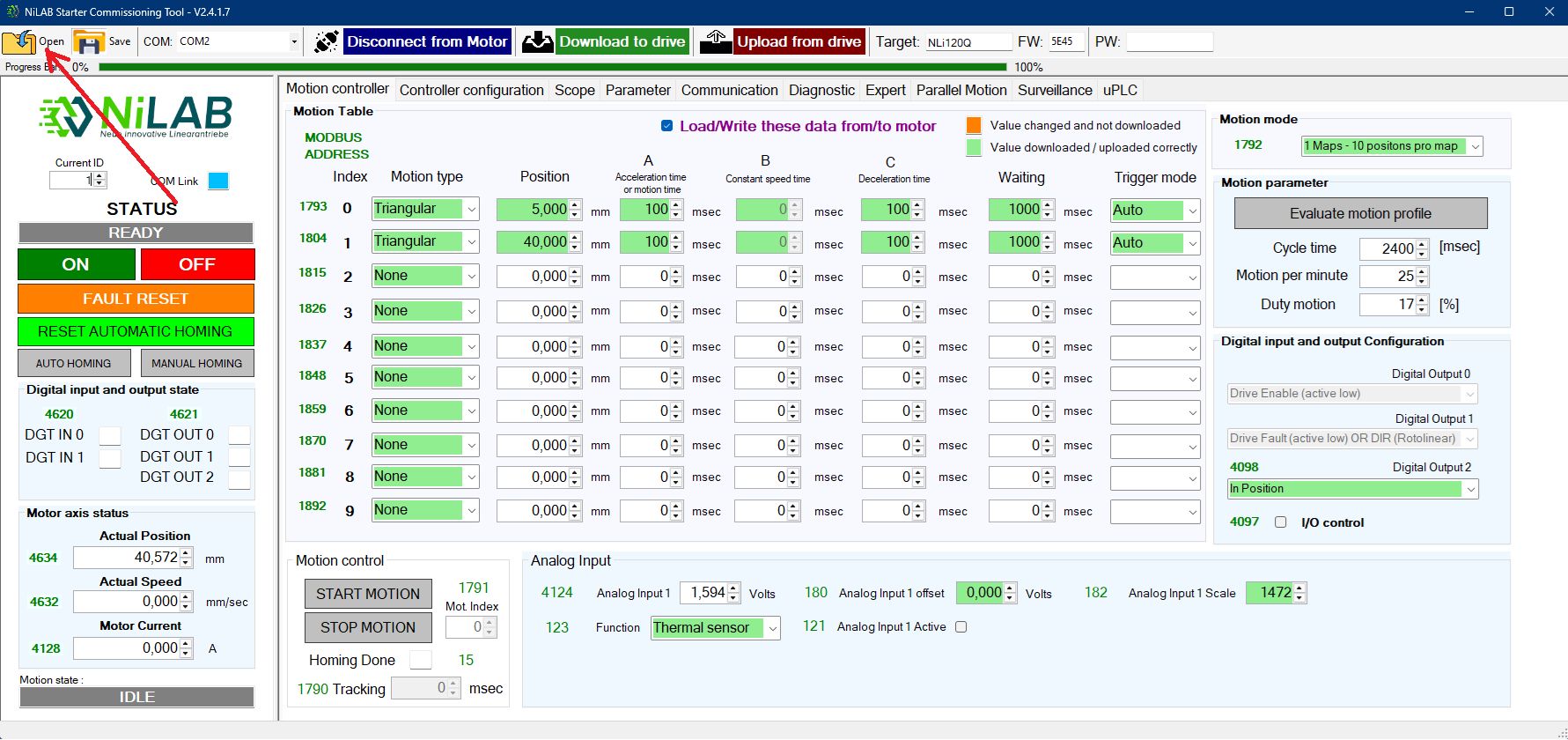Image resolution: width=1568 pixels, height=740 pixels.
Task: Click the motor connection plug icon
Action: click(x=326, y=41)
